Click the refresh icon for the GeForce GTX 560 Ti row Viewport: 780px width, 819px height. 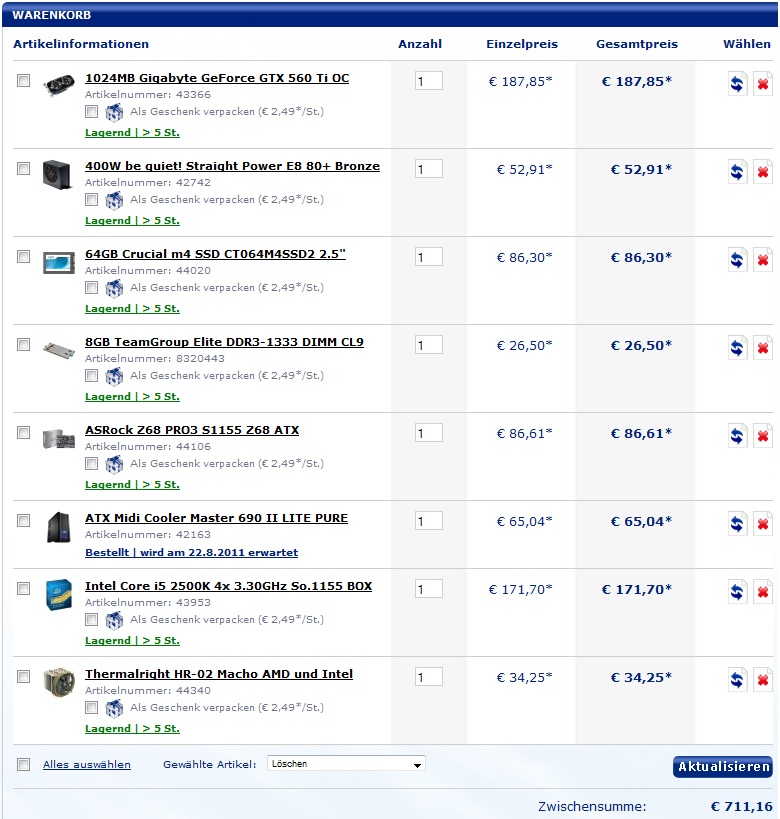[737, 84]
